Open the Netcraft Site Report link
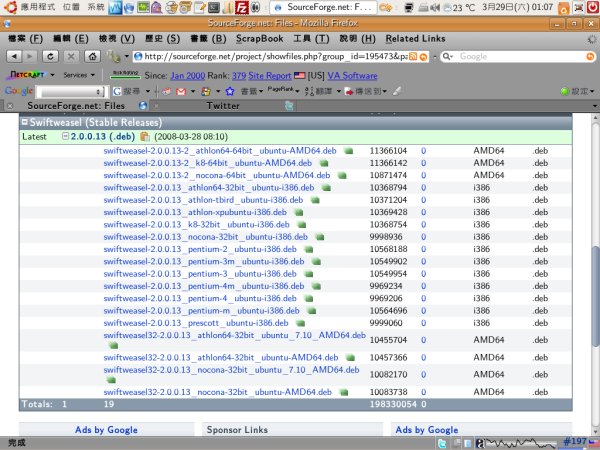Image resolution: width=600 pixels, height=450 pixels. click(x=270, y=76)
